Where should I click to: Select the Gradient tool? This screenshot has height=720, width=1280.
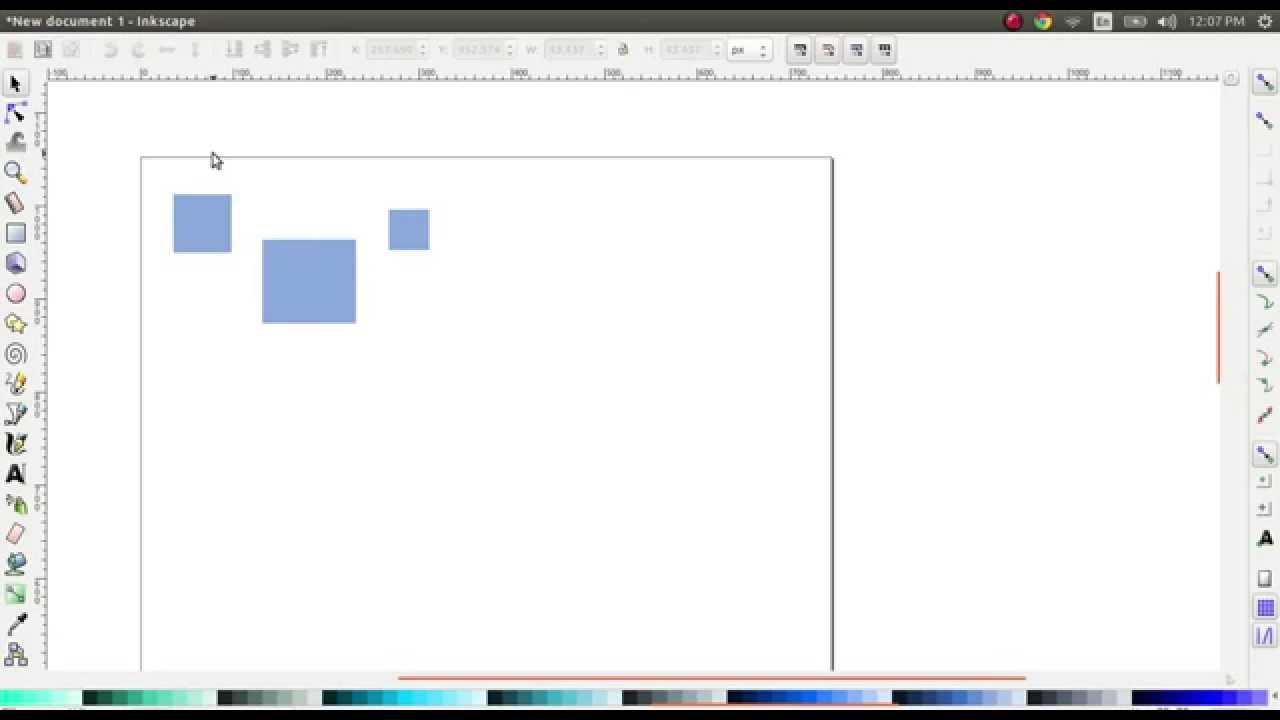(15, 593)
